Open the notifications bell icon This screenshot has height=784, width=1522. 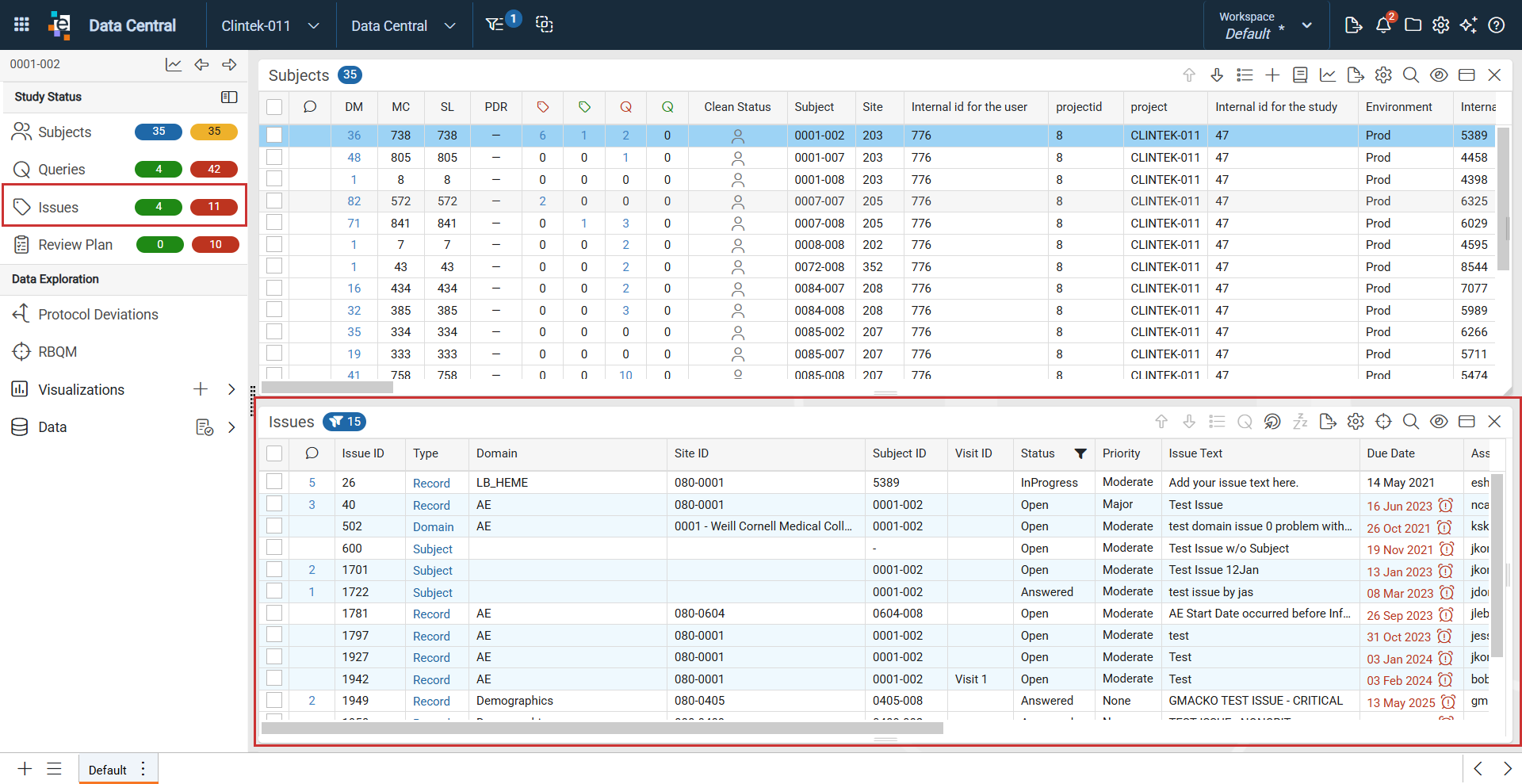click(1383, 25)
